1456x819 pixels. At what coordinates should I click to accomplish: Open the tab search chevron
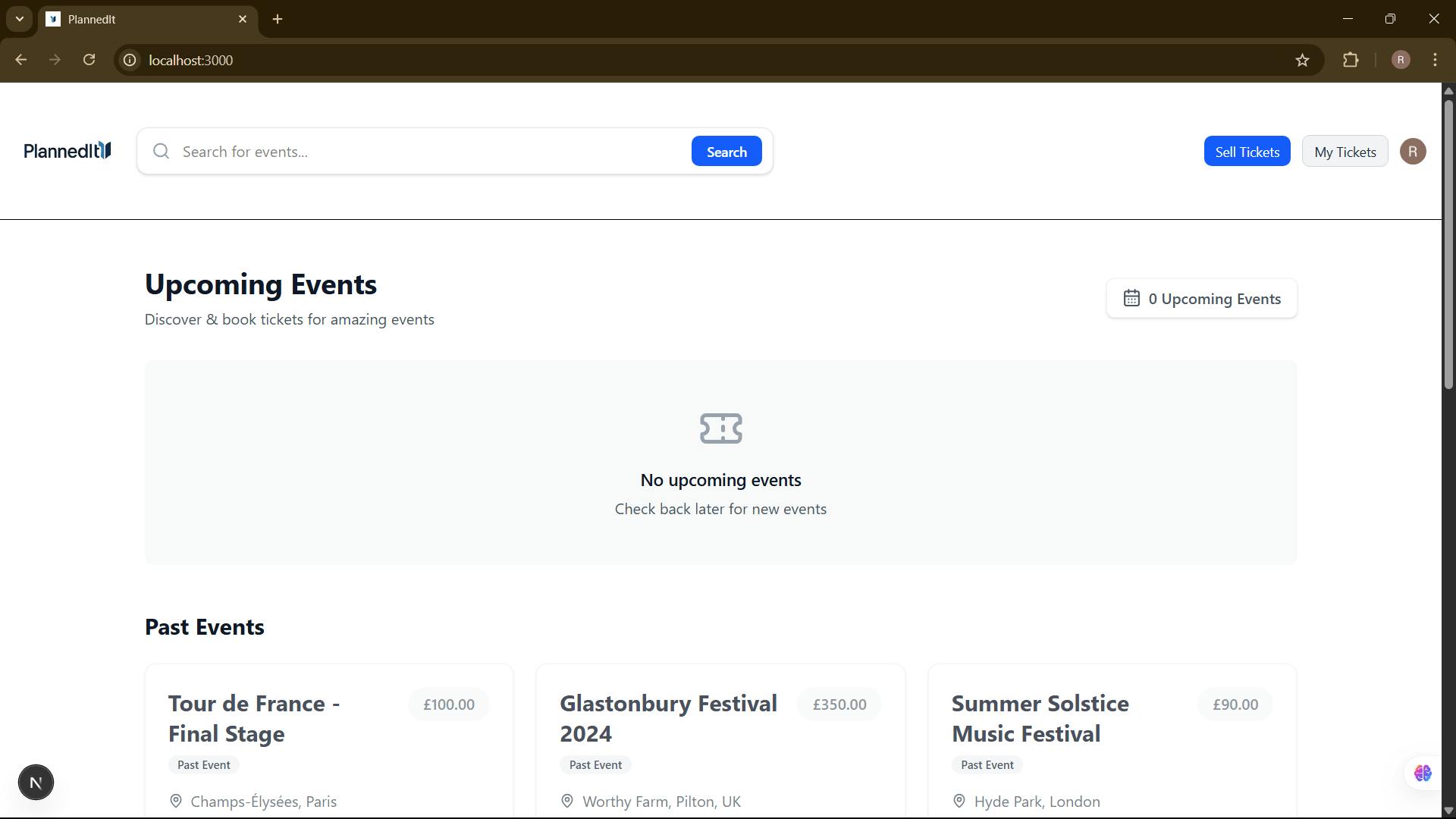point(20,19)
